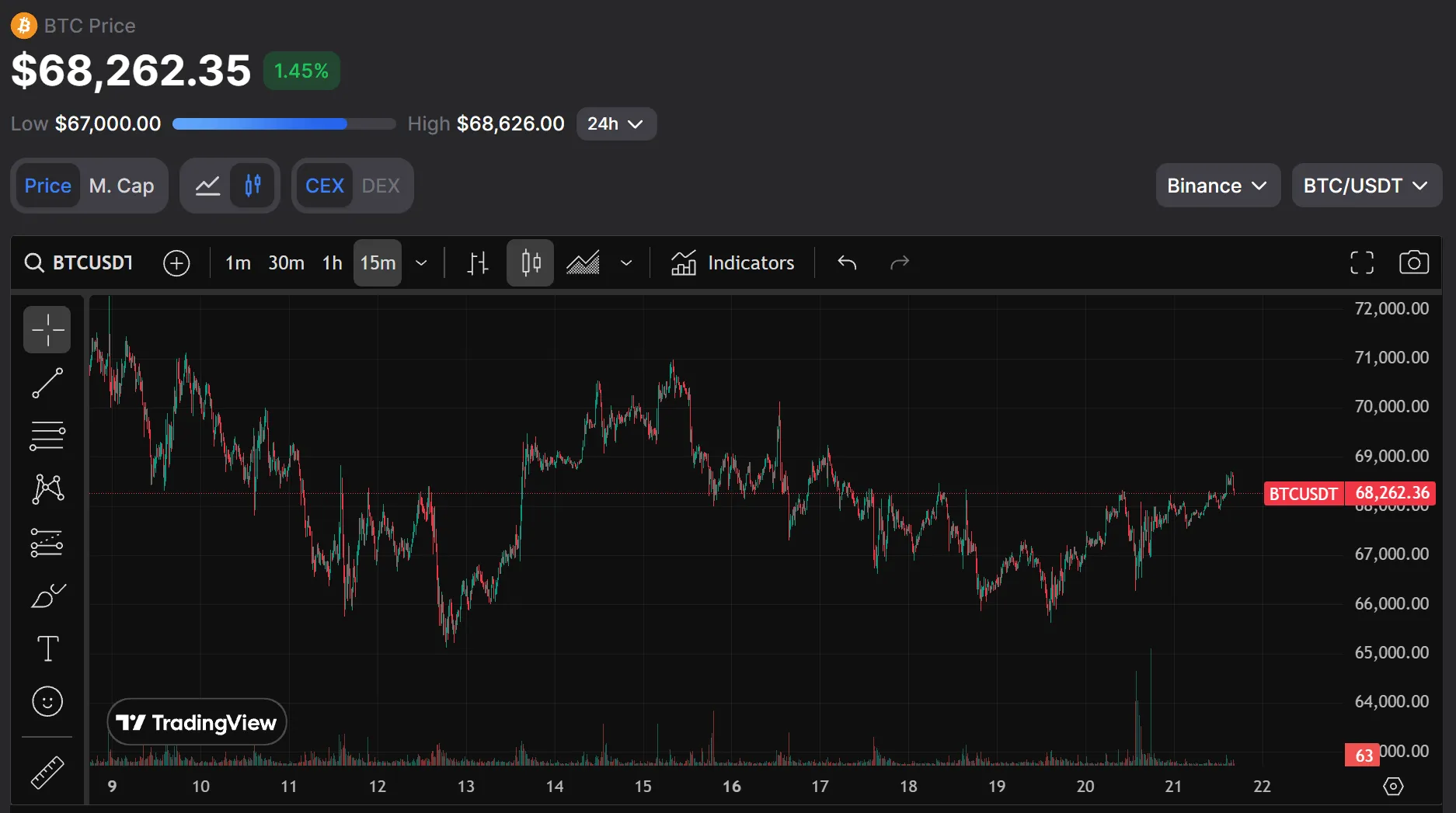Switch to the 1h timeframe
The image size is (1456, 813).
332,262
